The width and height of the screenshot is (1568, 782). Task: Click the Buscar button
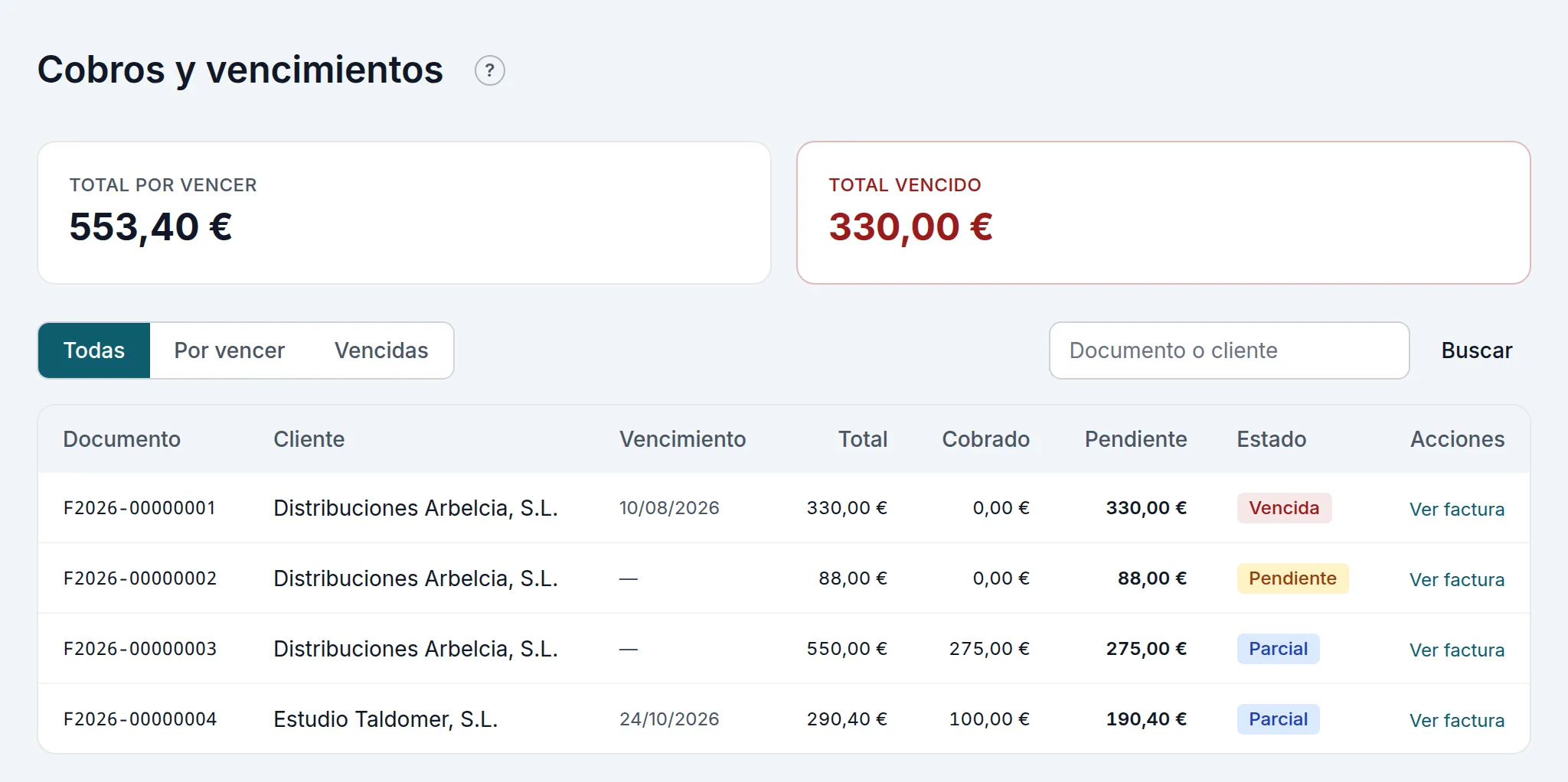tap(1477, 350)
